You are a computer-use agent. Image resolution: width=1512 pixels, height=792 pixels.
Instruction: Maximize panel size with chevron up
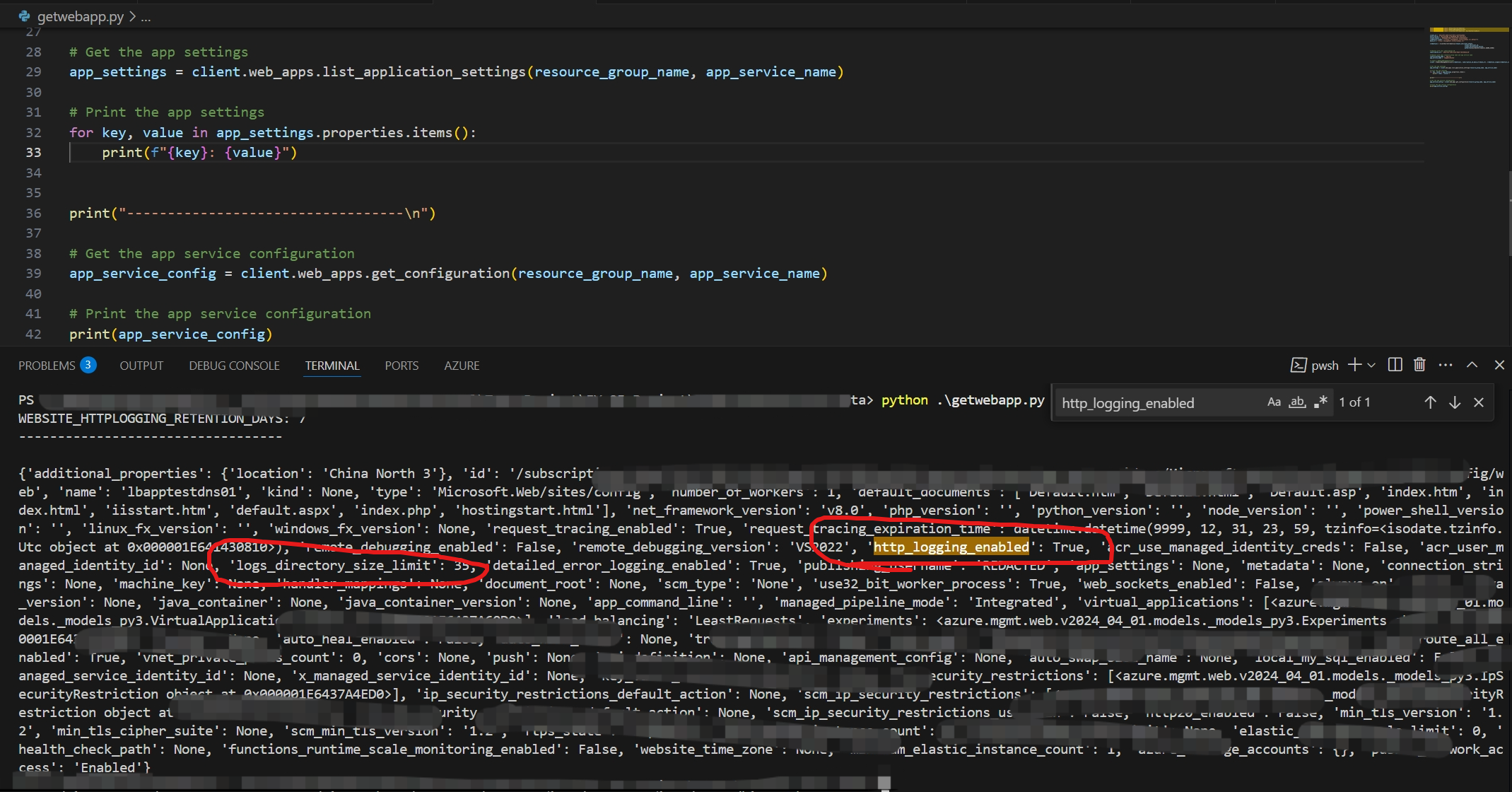click(1472, 365)
